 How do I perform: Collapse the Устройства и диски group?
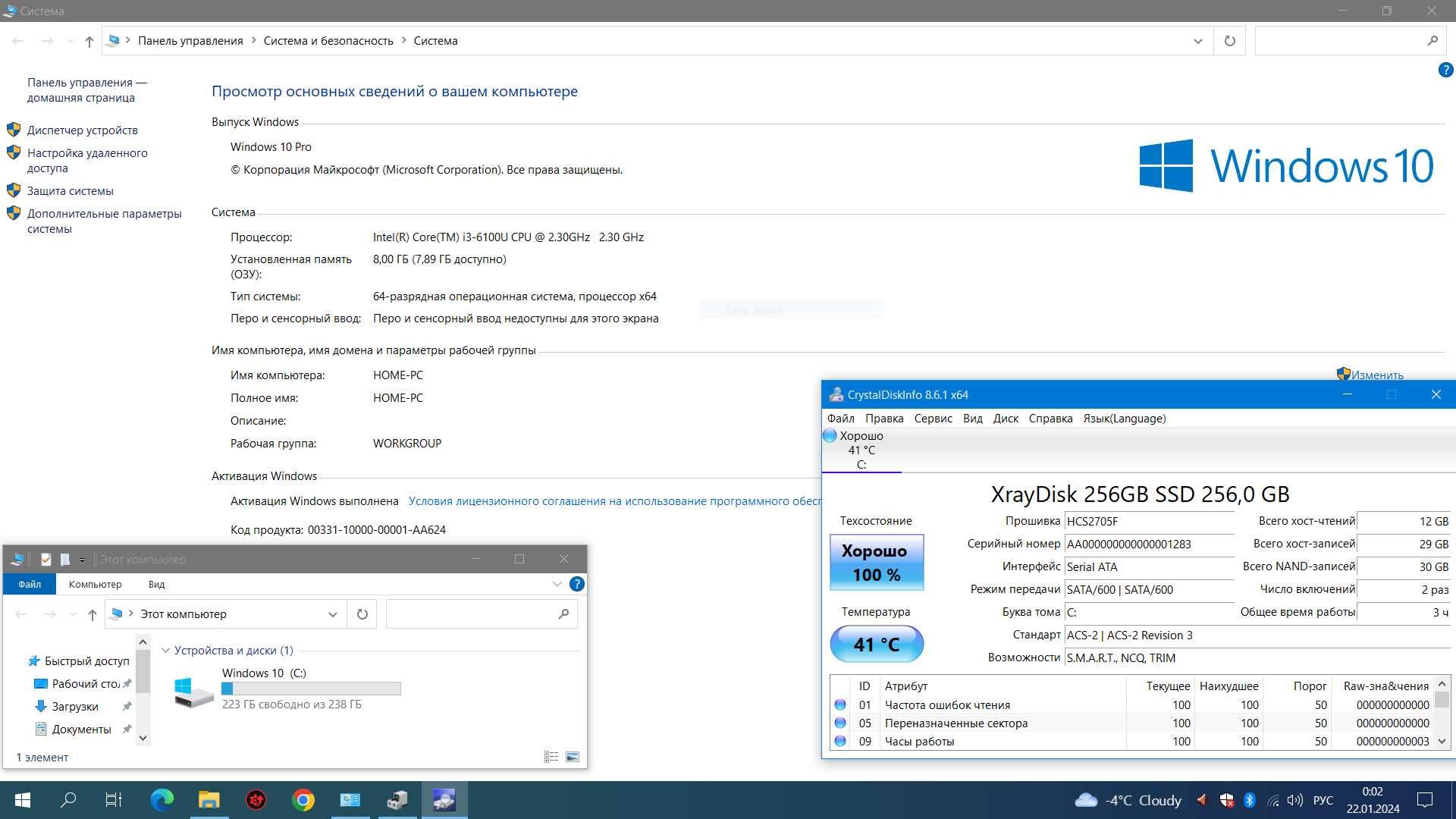click(x=165, y=651)
